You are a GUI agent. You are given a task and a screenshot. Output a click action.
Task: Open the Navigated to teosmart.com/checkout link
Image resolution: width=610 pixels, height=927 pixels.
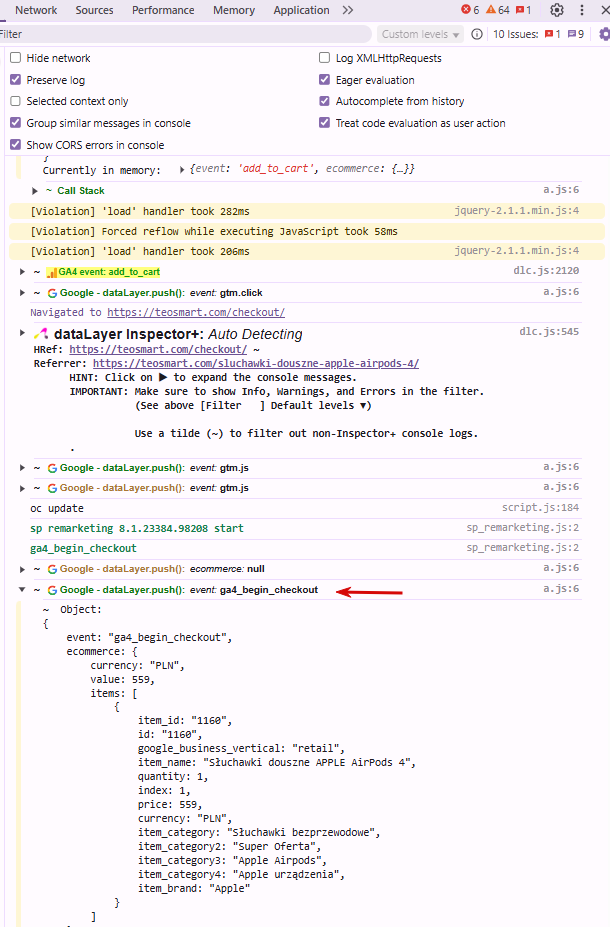pyautogui.click(x=196, y=312)
